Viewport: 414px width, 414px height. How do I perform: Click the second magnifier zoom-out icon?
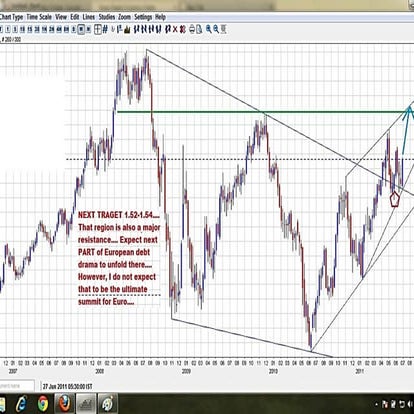216,30
